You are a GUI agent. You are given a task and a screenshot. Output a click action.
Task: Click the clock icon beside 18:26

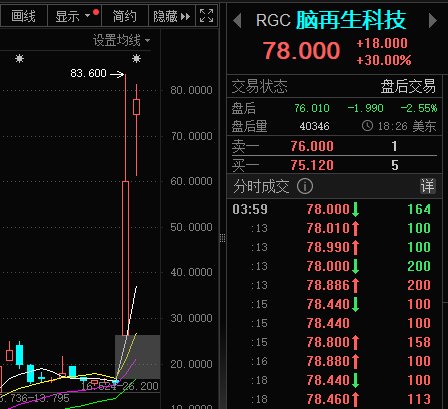click(x=367, y=126)
